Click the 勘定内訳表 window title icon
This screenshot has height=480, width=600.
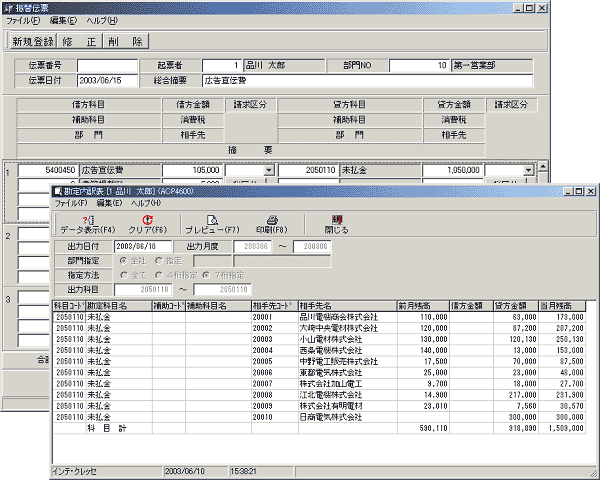coord(58,191)
